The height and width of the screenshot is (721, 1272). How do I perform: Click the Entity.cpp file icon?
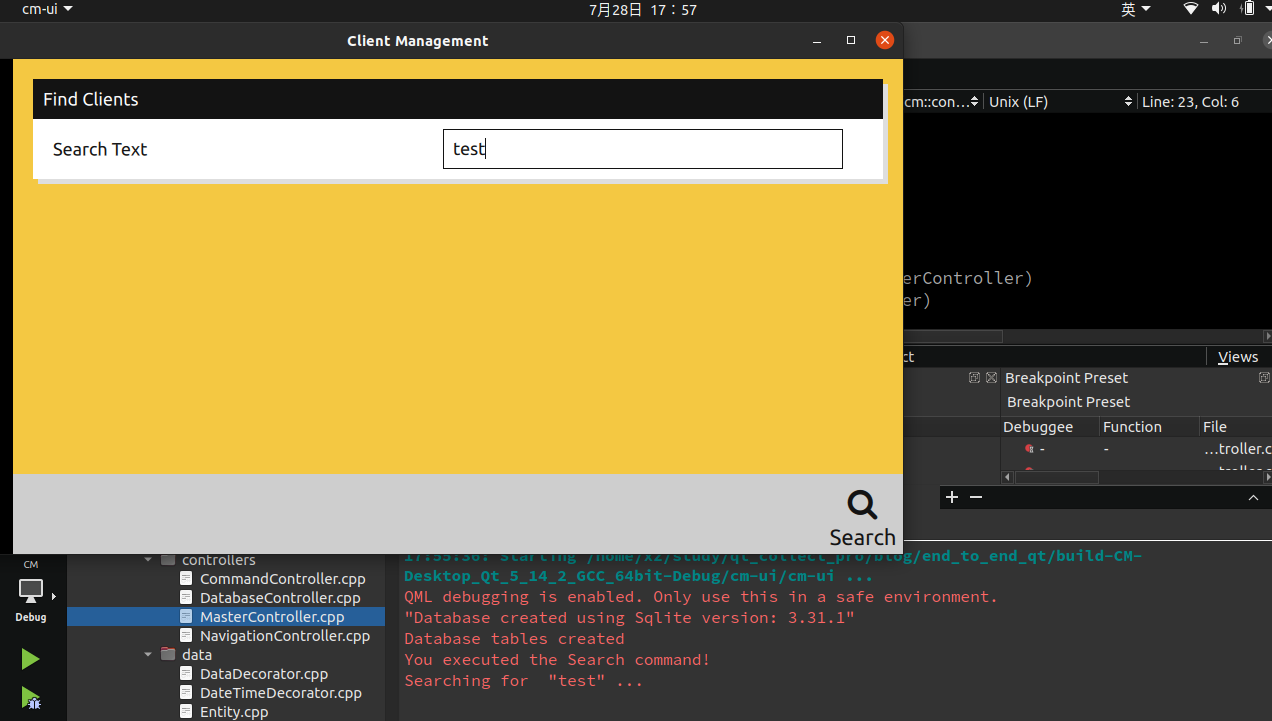point(187,712)
